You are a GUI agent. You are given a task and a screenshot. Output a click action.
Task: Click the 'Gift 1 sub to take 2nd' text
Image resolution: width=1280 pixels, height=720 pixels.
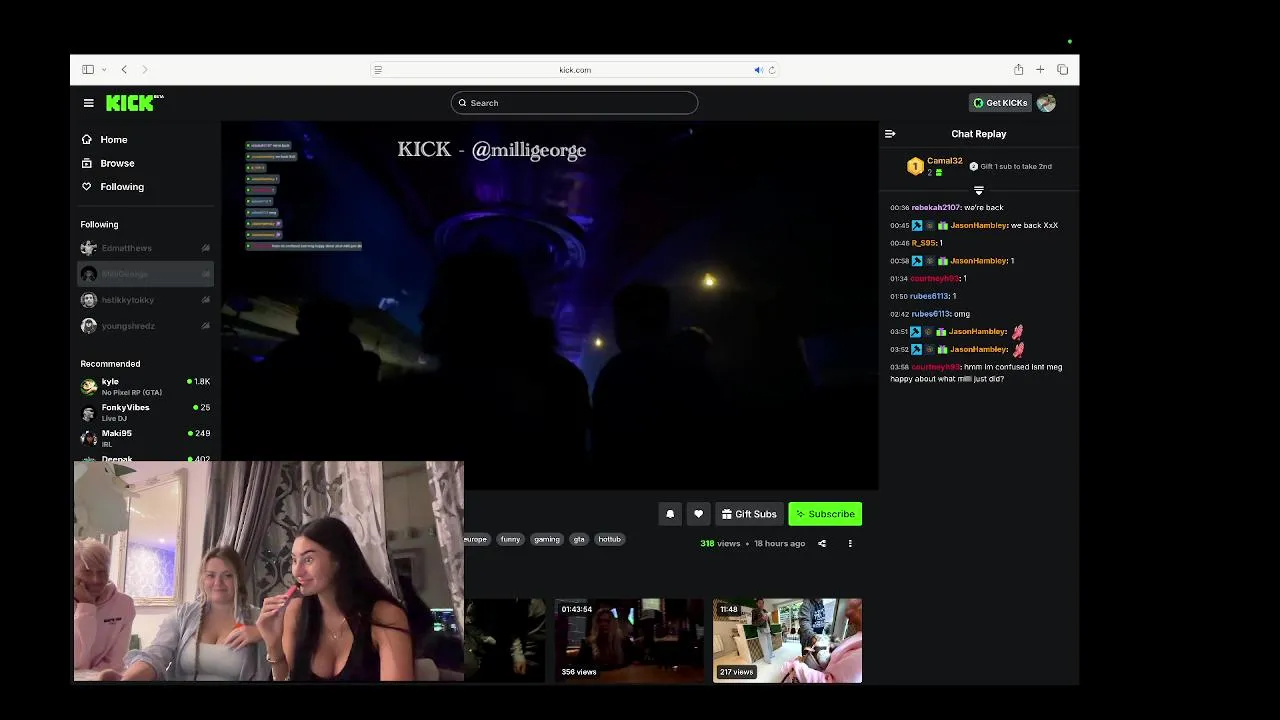tap(1016, 167)
